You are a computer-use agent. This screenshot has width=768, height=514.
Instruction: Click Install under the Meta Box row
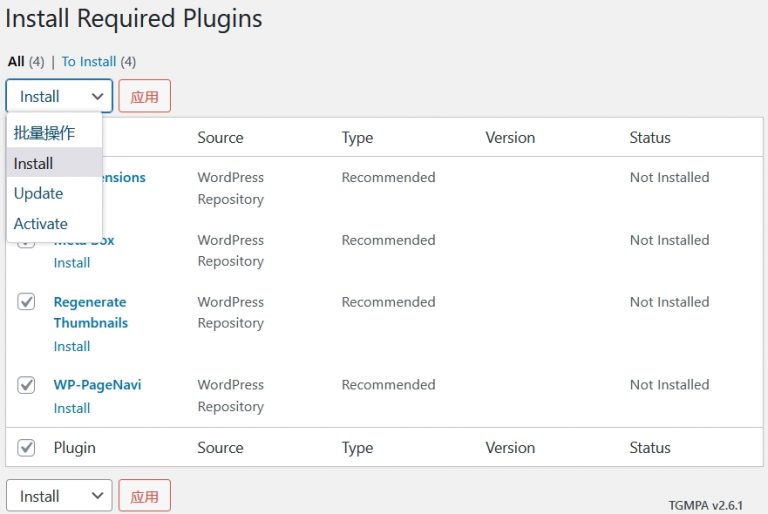coord(72,263)
